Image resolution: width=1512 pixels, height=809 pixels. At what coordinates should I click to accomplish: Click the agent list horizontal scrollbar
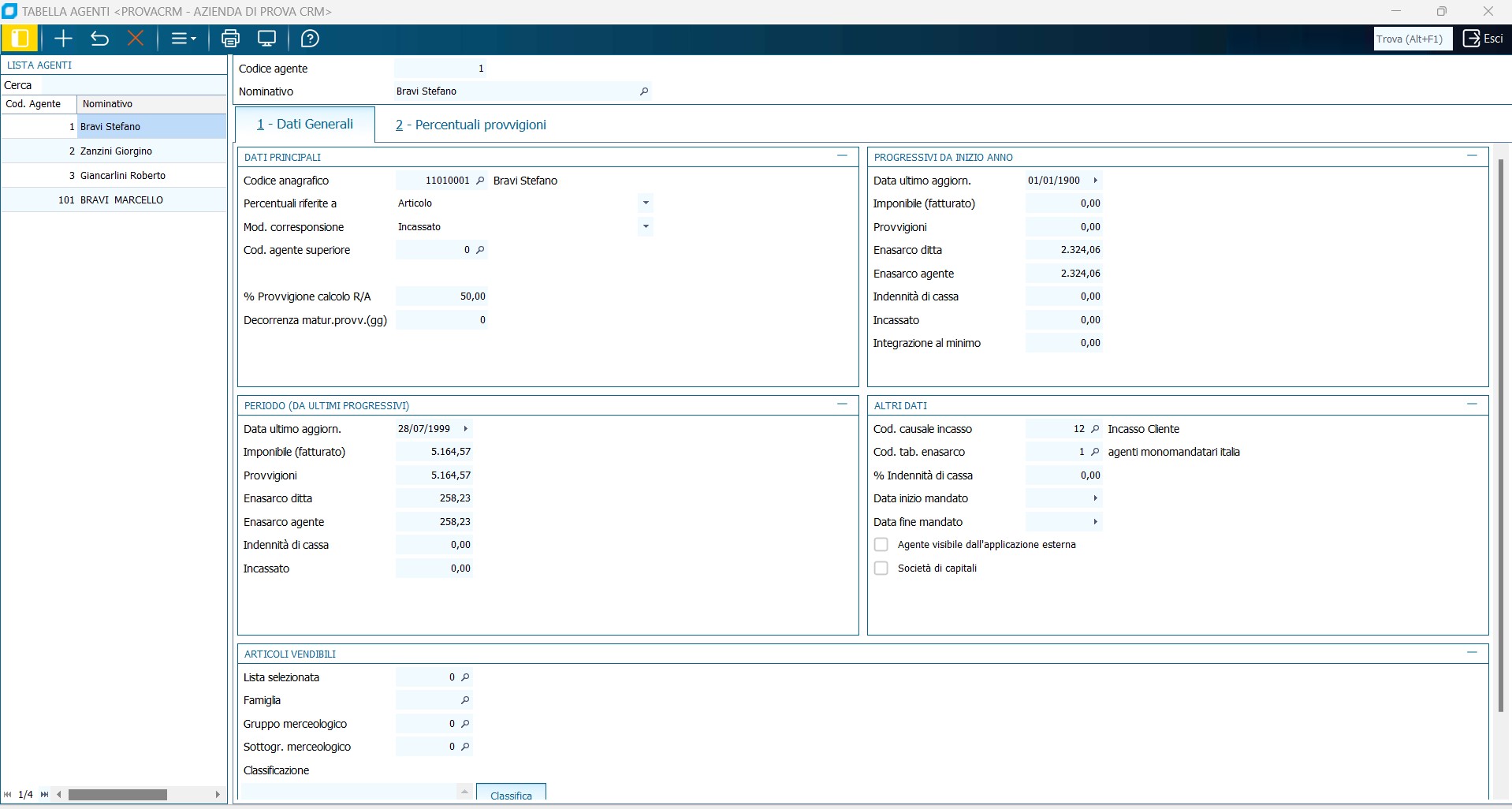point(117,795)
